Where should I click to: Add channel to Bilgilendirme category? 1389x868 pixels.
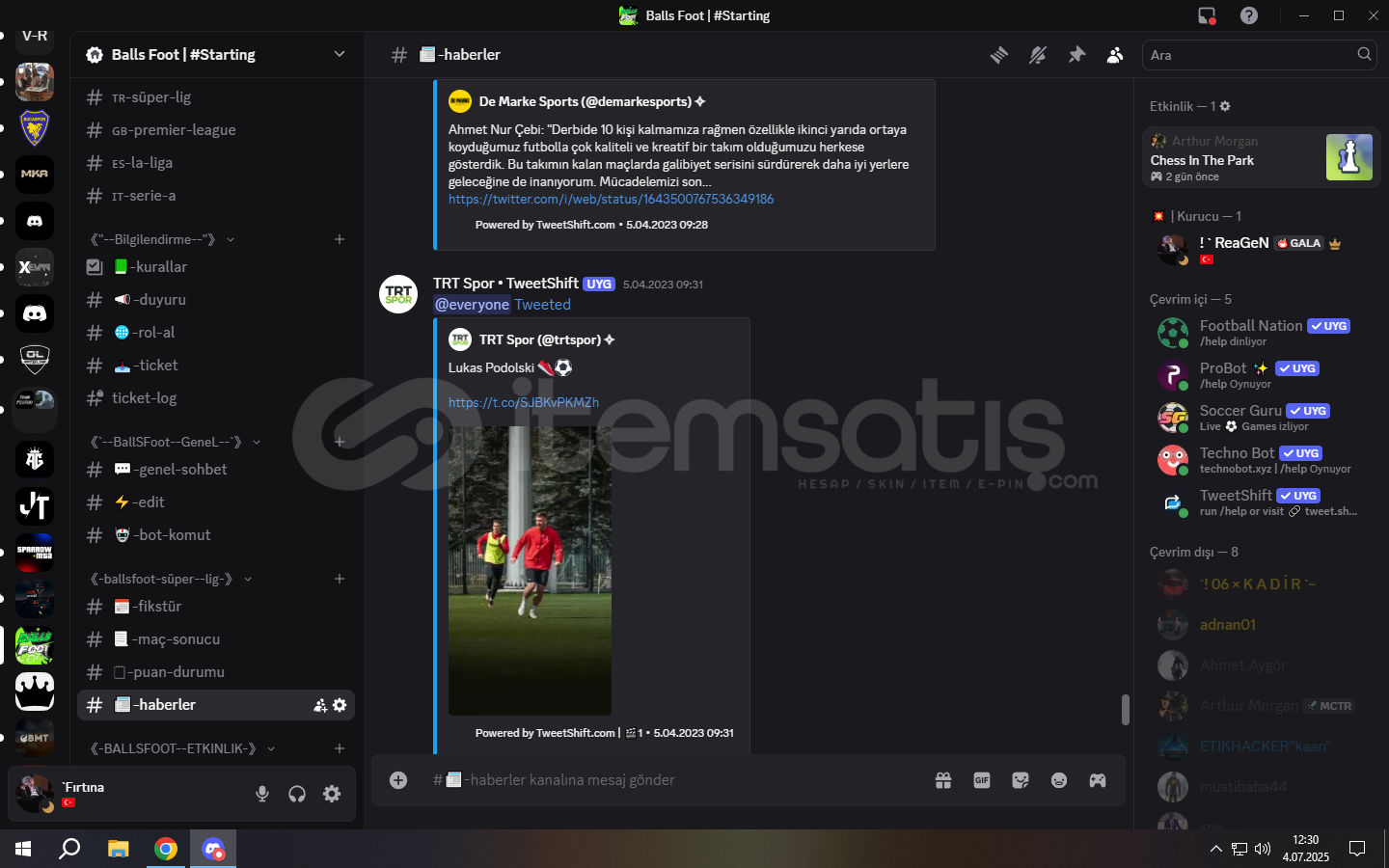340,239
